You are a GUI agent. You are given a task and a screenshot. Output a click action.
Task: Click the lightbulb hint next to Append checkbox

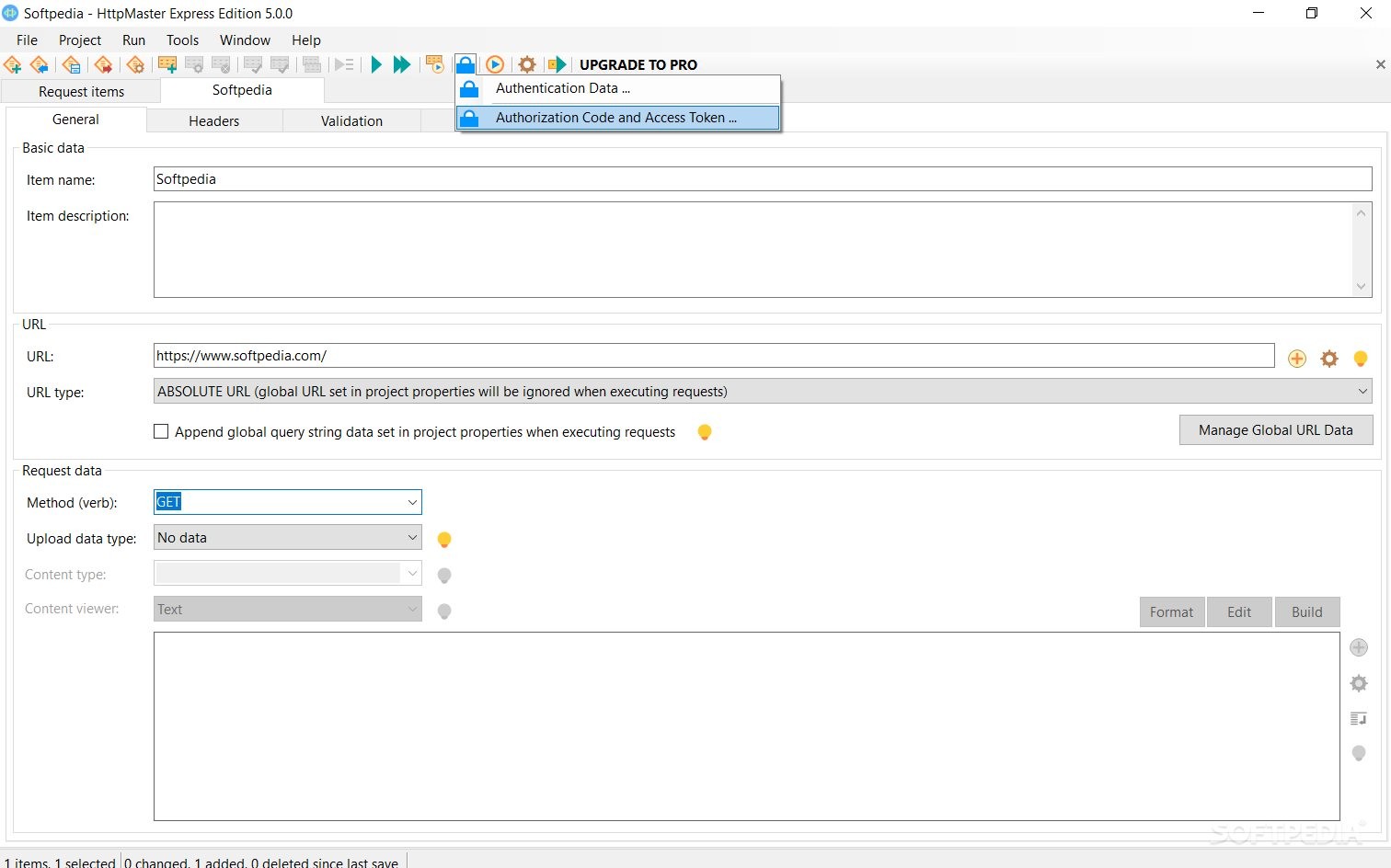click(x=705, y=432)
